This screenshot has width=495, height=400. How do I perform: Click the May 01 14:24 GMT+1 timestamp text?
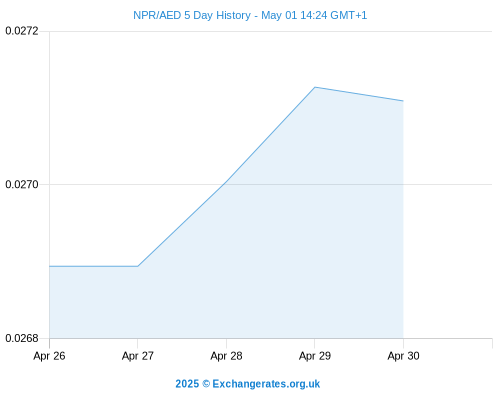tap(314, 15)
